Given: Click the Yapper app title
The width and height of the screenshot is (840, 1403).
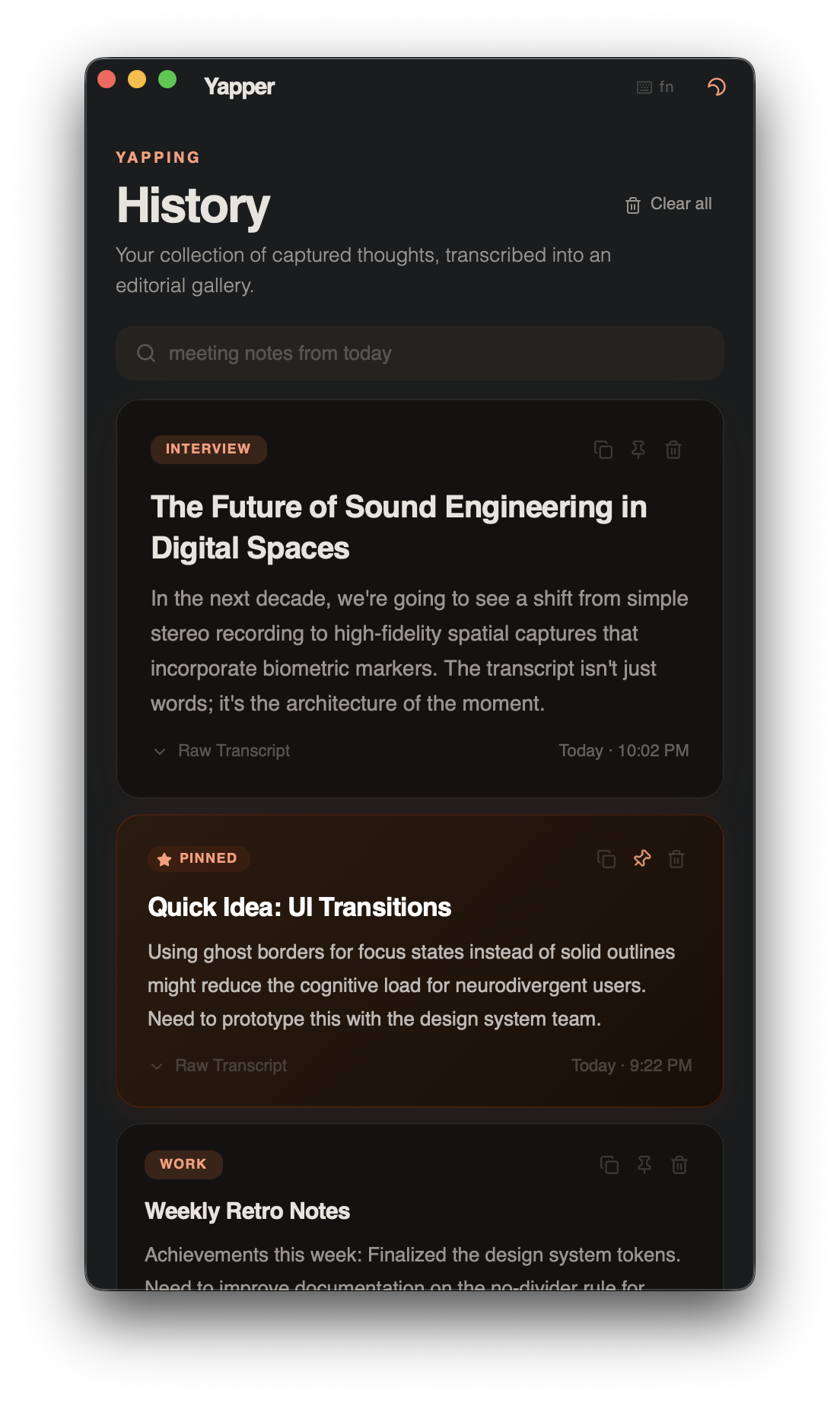Looking at the screenshot, I should click(240, 87).
